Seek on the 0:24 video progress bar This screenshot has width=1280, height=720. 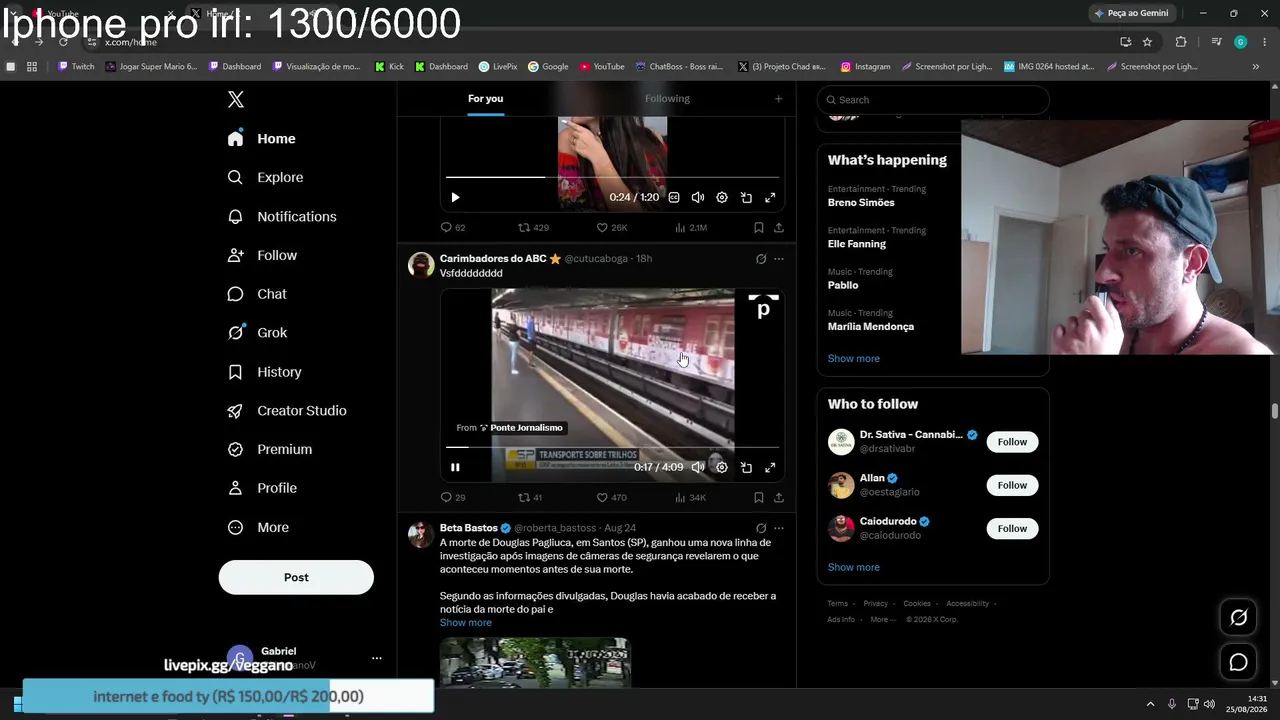pyautogui.click(x=612, y=177)
